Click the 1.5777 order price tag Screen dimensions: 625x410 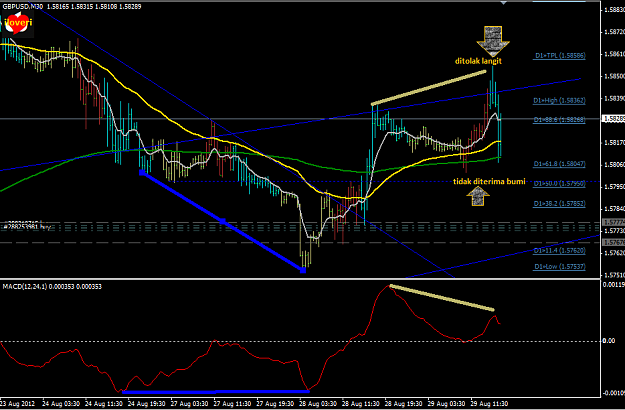point(613,222)
